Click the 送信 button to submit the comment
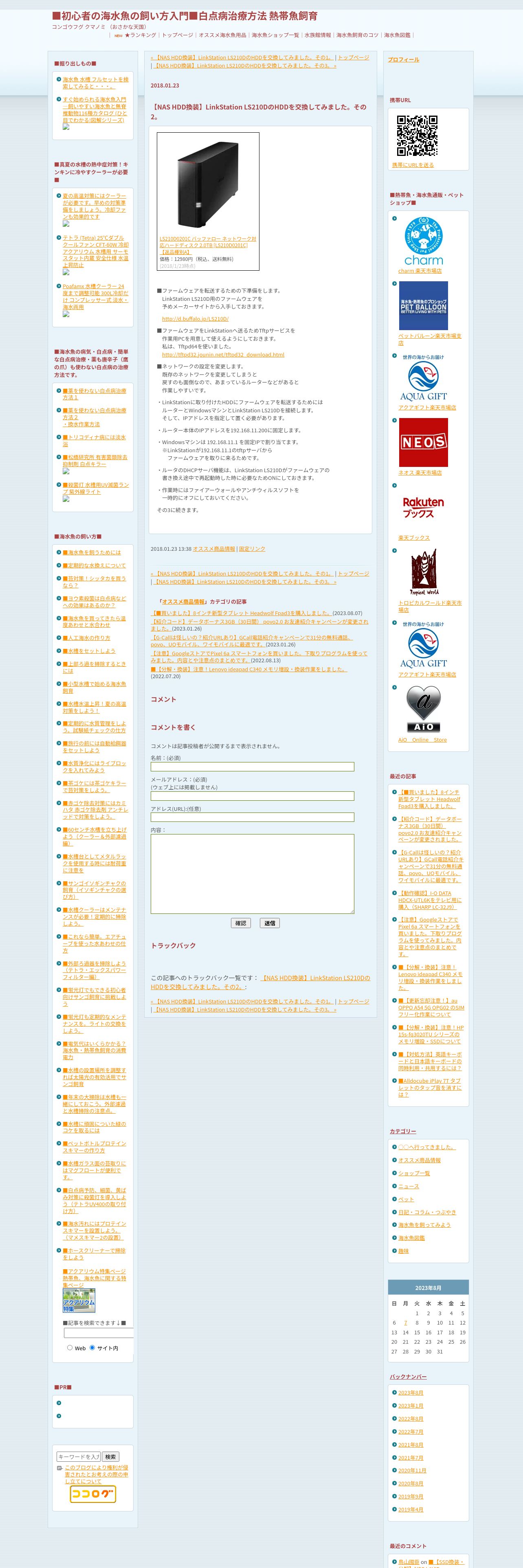The height and width of the screenshot is (1568, 523). [x=270, y=923]
